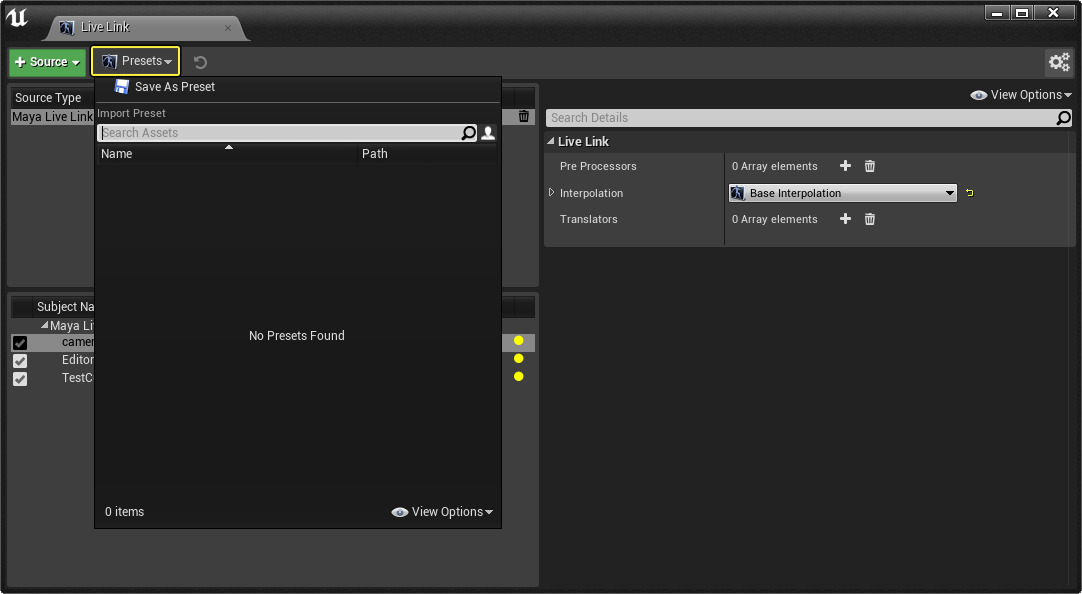The width and height of the screenshot is (1082, 594).
Task: Click the eye icon in the popup View Options
Action: point(399,512)
